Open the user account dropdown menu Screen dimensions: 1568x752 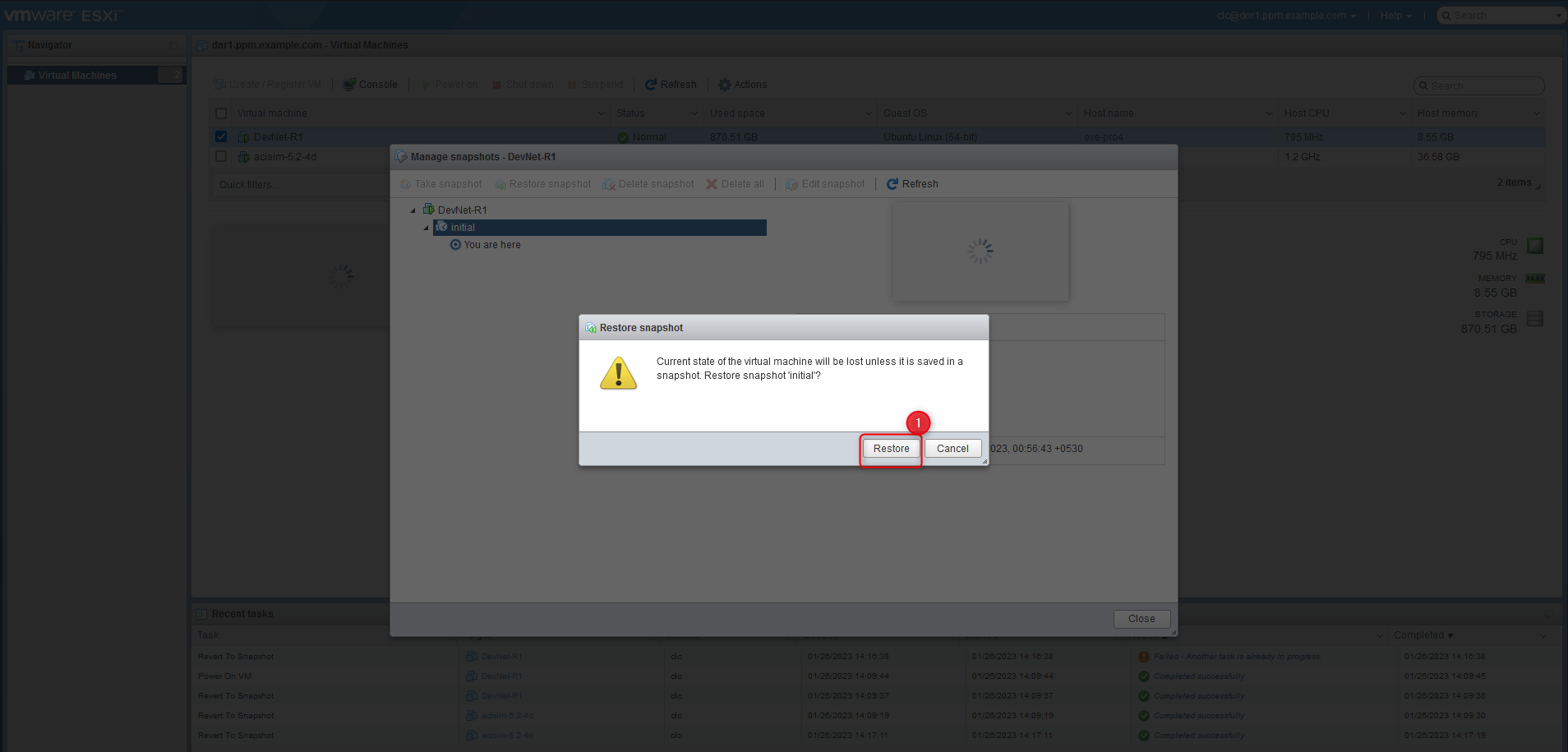[x=1287, y=16]
